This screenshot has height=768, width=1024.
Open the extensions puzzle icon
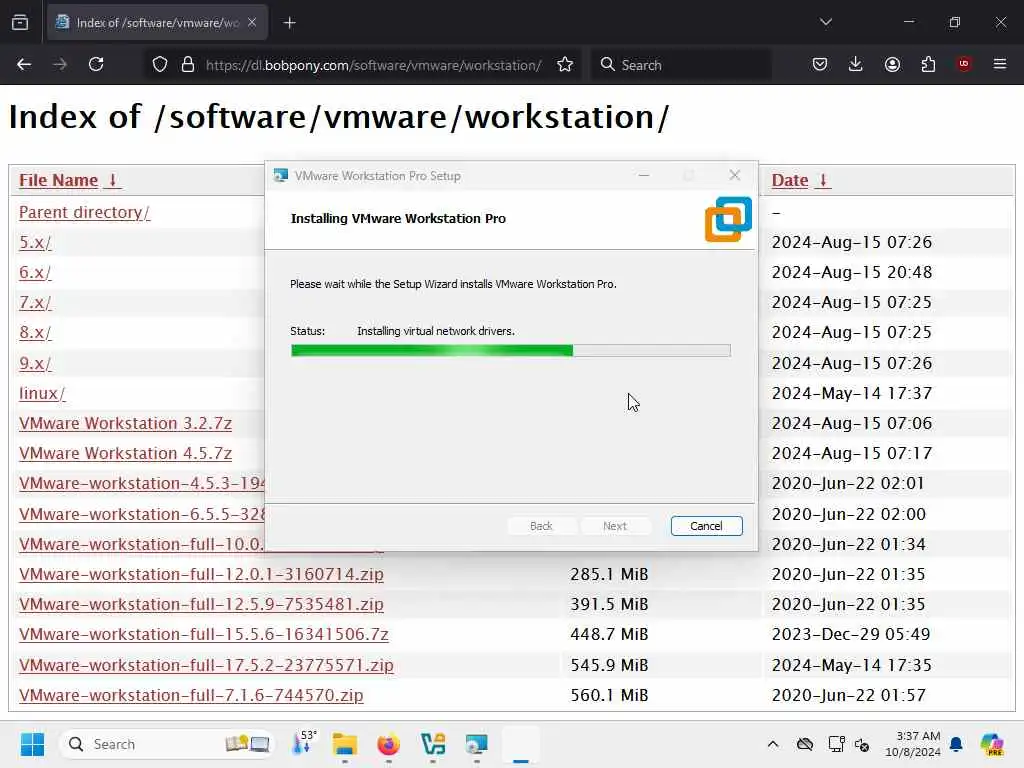[x=928, y=64]
